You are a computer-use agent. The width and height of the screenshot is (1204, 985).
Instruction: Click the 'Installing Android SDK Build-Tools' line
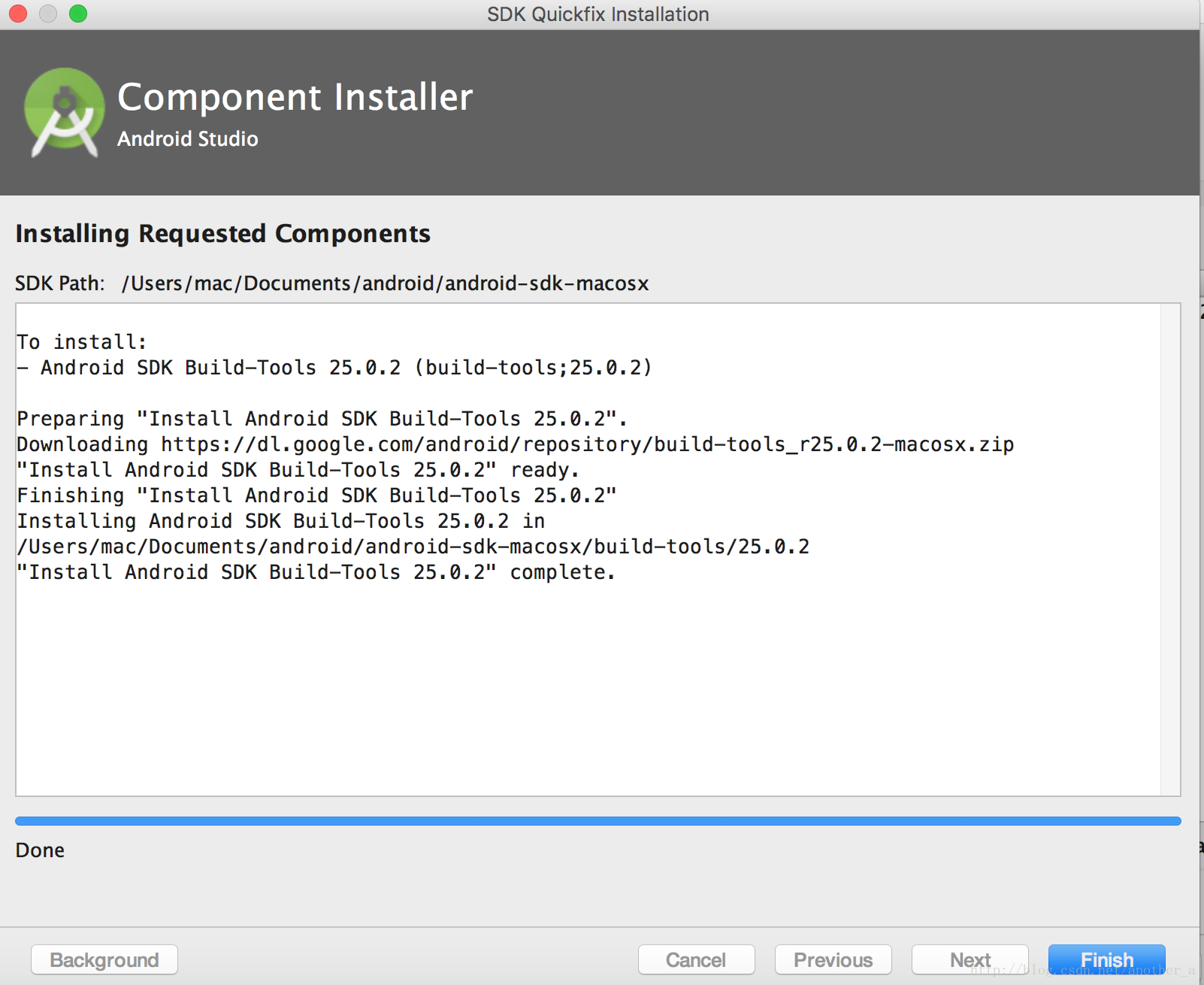(281, 521)
